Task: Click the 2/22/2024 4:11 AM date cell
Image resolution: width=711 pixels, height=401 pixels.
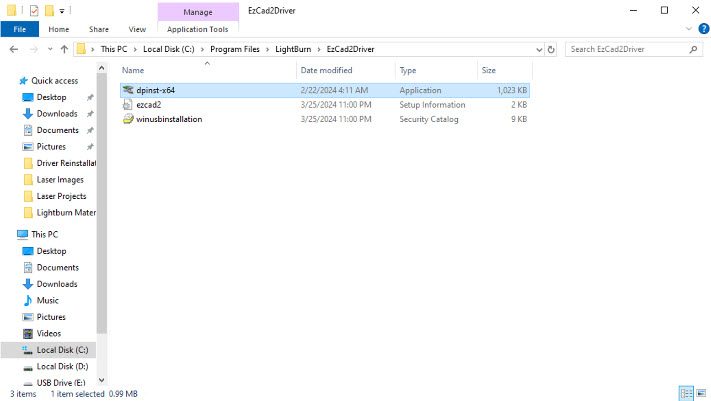Action: 334,90
